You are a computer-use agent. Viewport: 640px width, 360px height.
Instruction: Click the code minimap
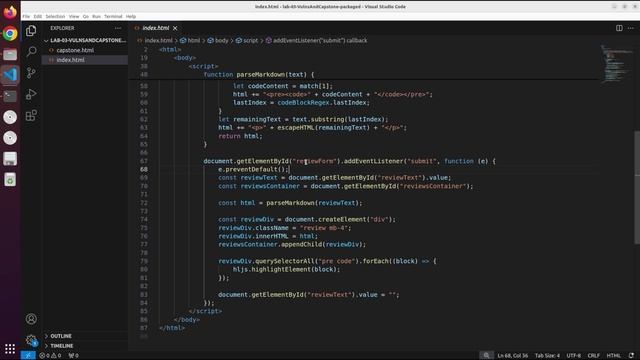[x=616, y=63]
